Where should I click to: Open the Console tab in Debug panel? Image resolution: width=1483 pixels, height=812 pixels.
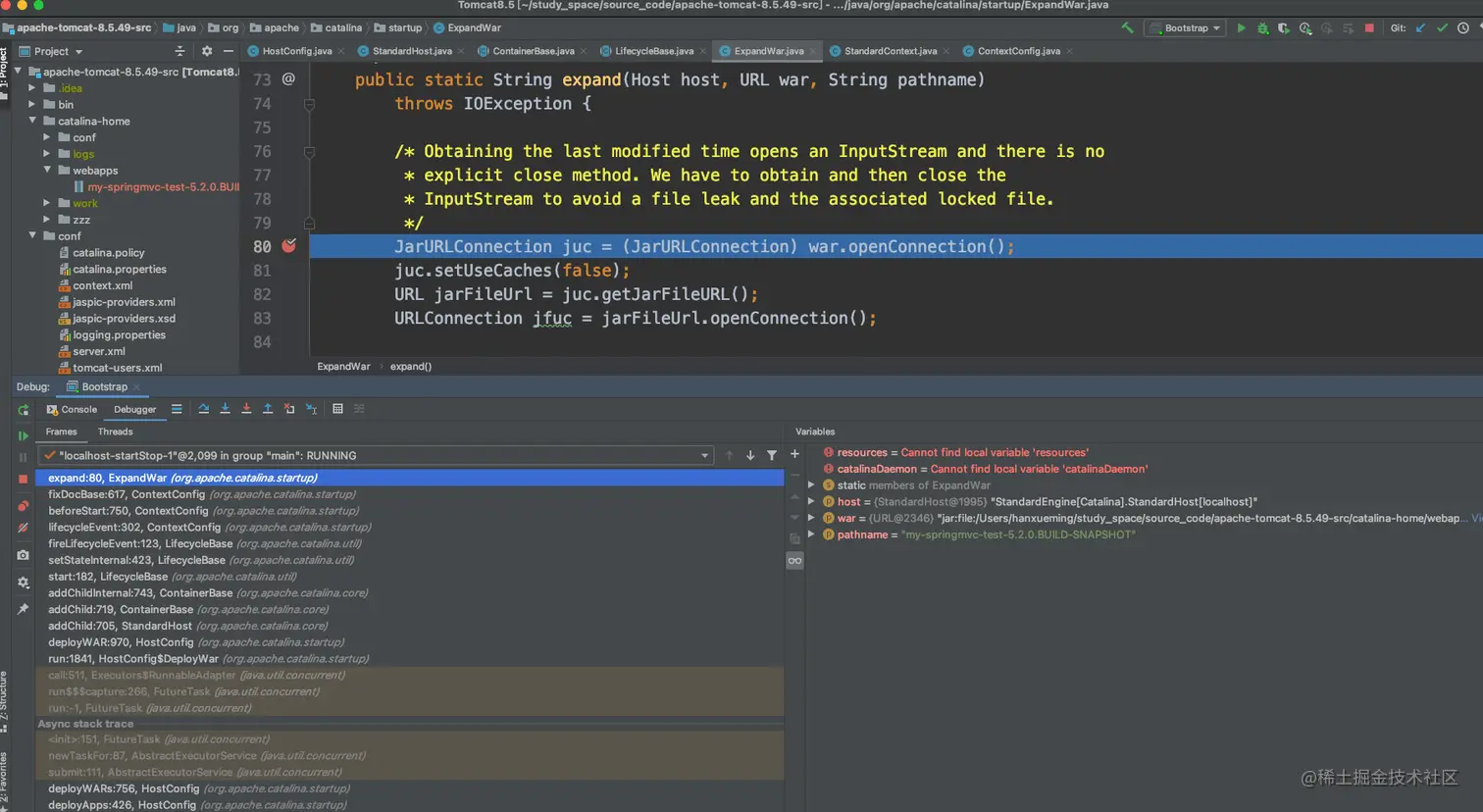point(72,410)
